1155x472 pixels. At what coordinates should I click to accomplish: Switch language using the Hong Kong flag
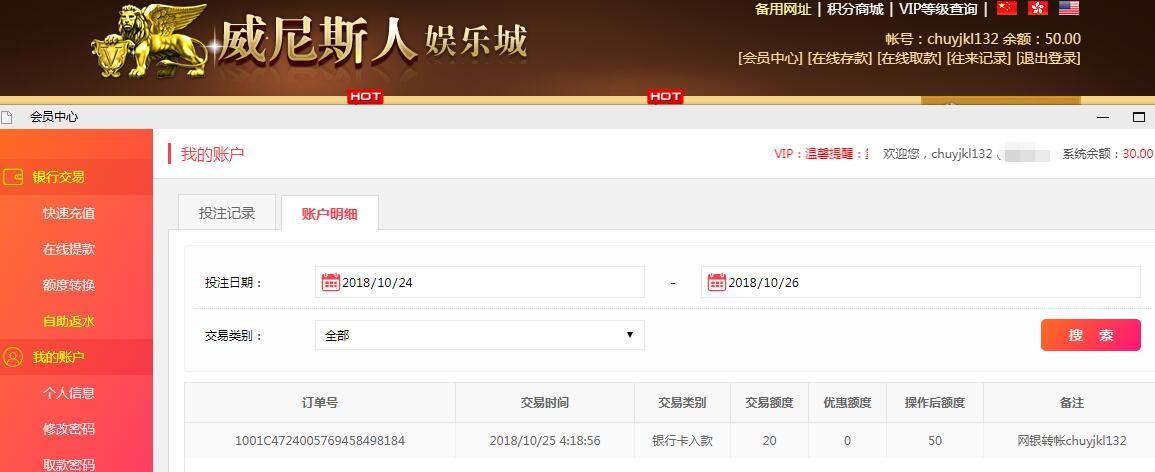pyautogui.click(x=1038, y=9)
